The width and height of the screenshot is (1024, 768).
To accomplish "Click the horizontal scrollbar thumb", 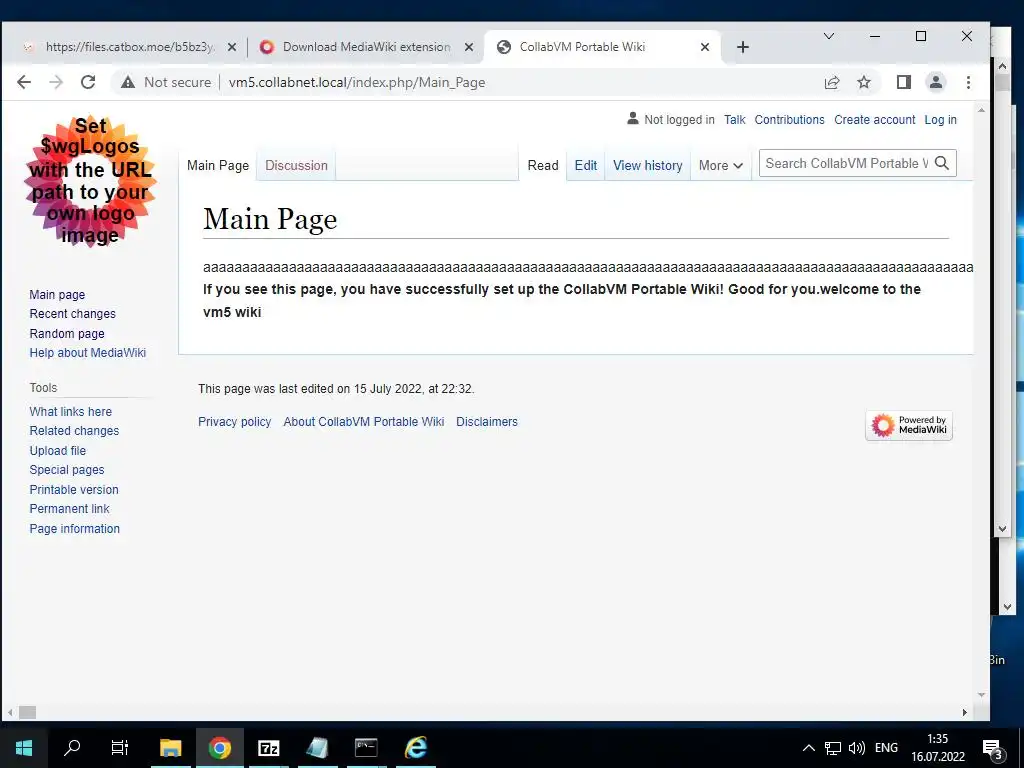I will [27, 712].
